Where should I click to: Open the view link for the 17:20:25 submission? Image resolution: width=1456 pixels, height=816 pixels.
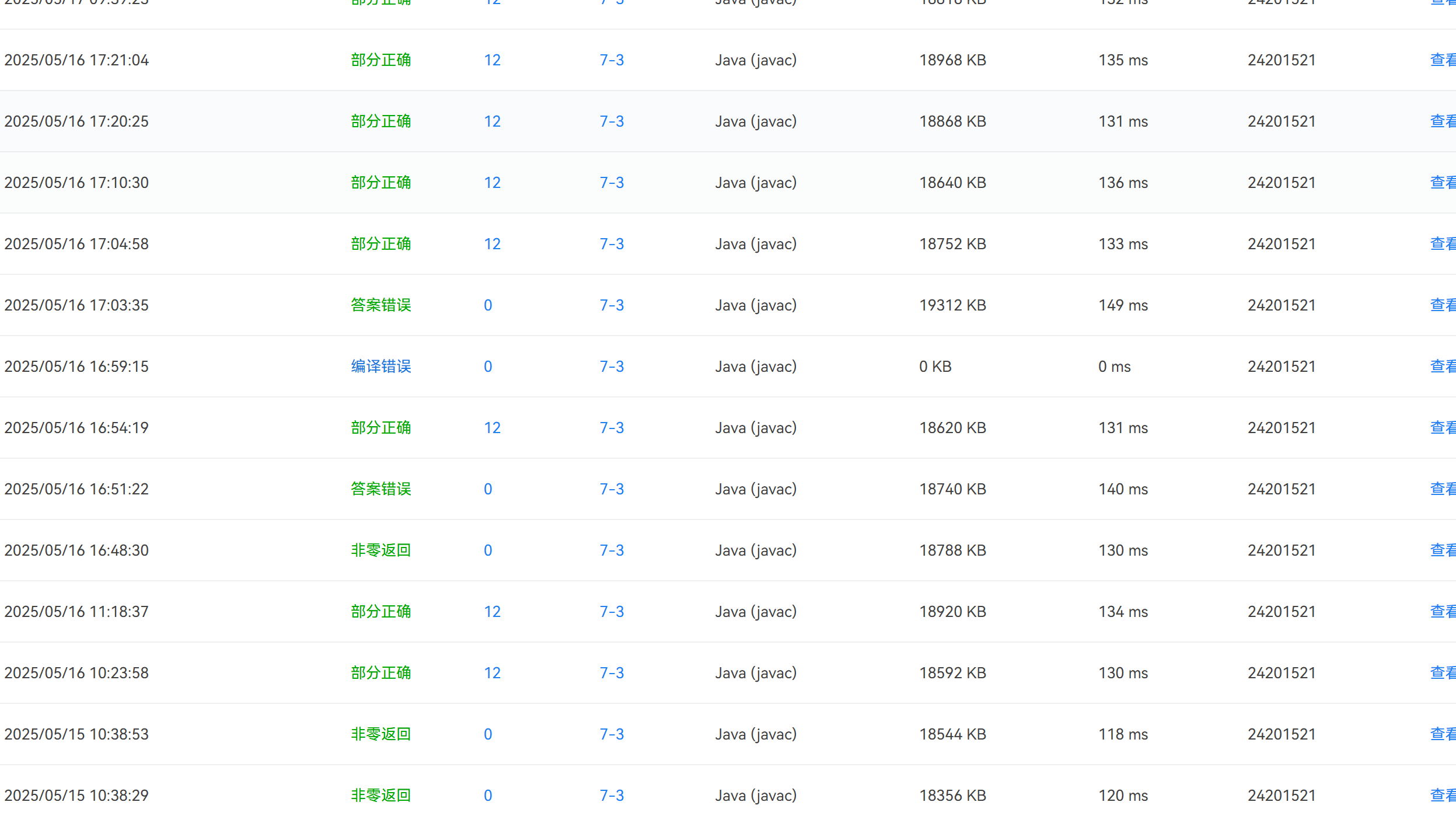(x=1442, y=121)
